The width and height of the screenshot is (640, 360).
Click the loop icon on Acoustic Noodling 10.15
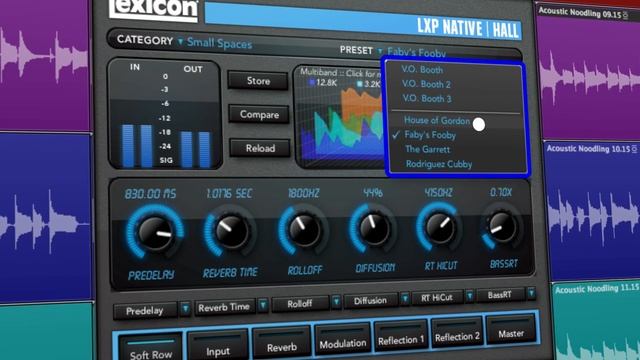[x=634, y=150]
